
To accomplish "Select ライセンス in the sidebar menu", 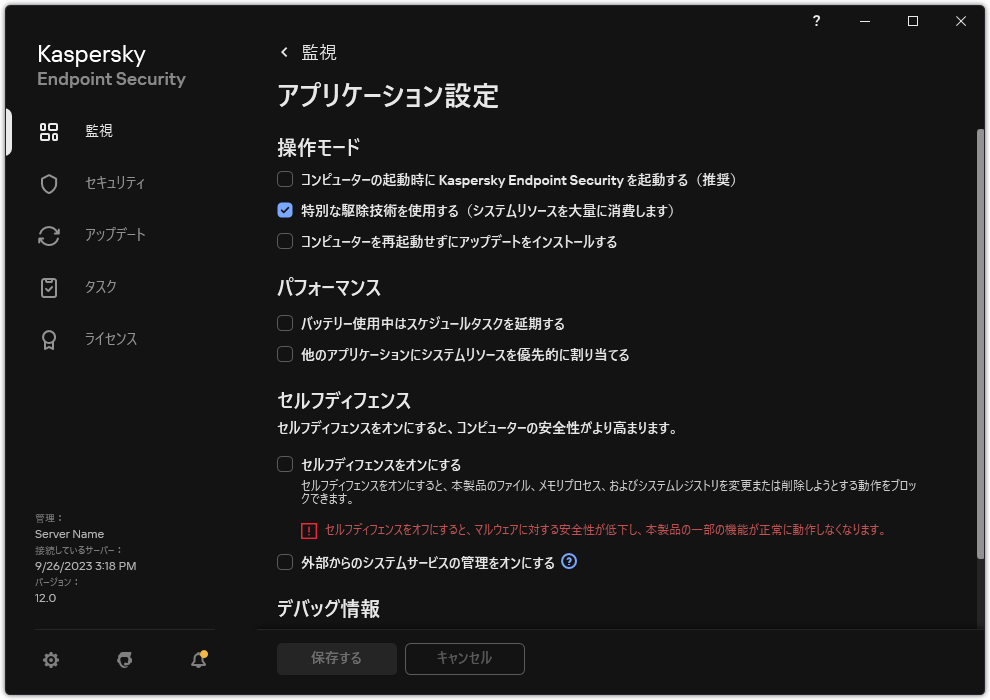I will [49, 339].
